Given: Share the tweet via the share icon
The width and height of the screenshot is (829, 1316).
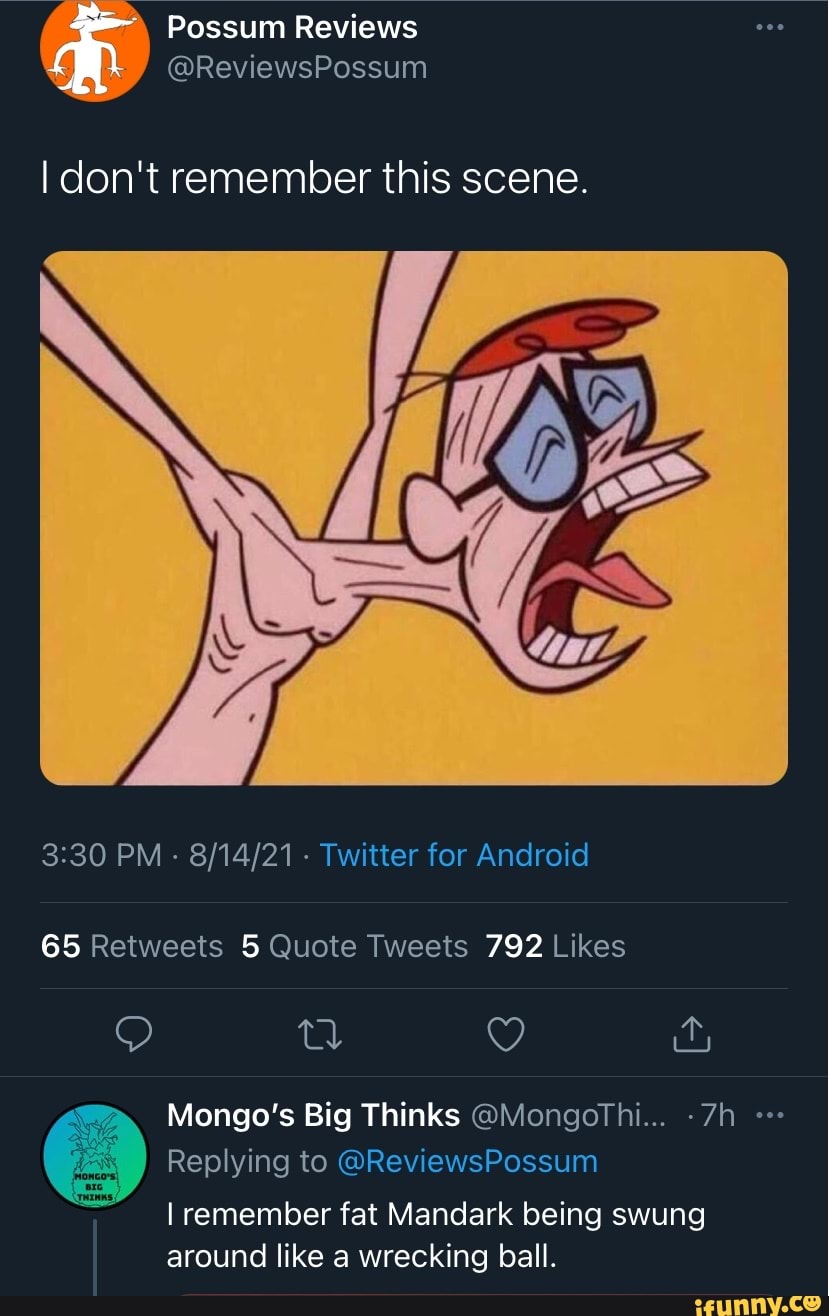Looking at the screenshot, I should (691, 1036).
